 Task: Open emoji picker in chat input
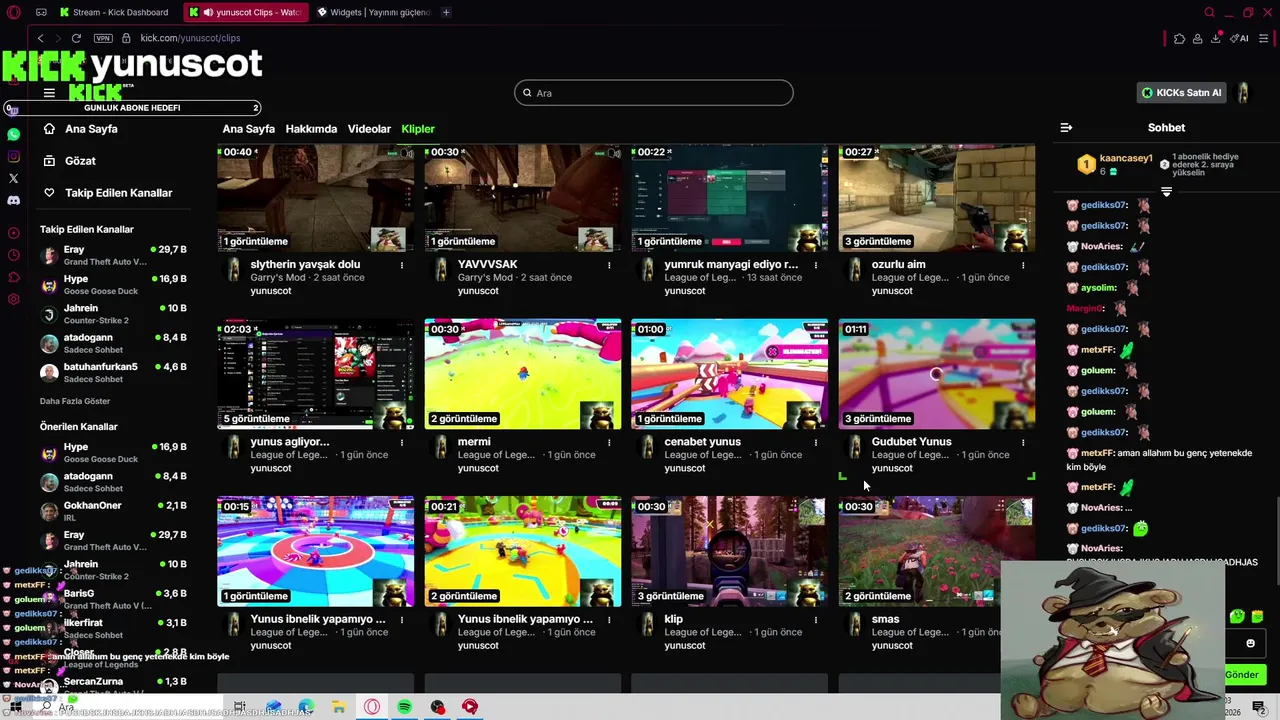[x=1250, y=643]
